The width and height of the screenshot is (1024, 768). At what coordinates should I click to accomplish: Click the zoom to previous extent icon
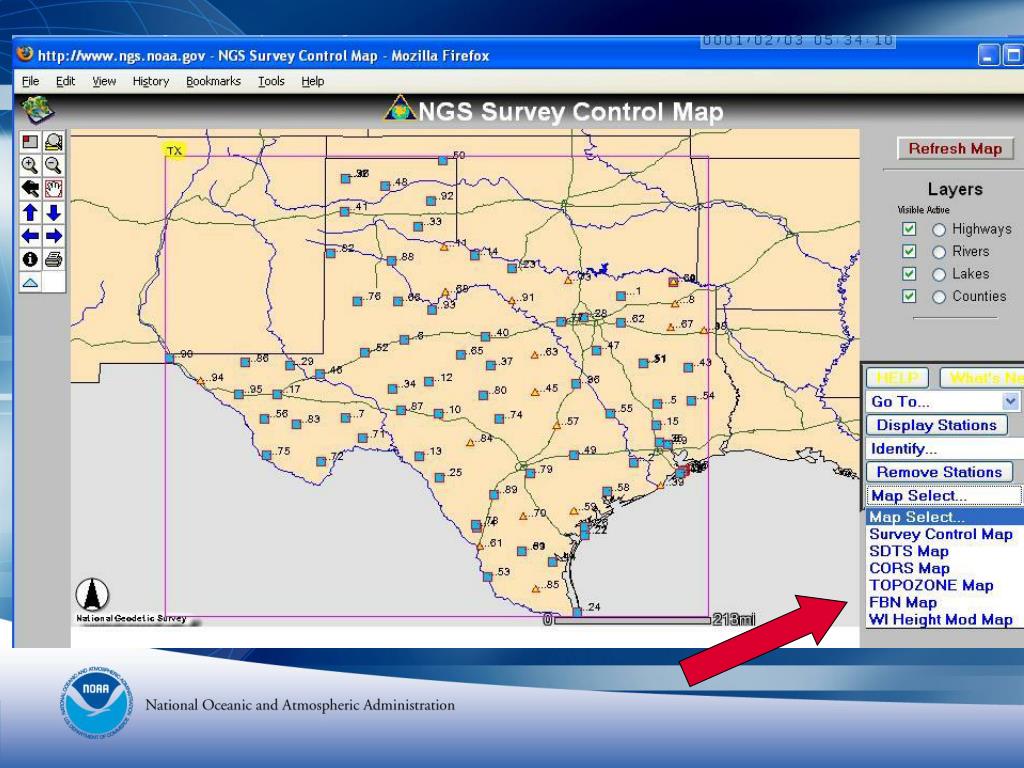[30, 189]
